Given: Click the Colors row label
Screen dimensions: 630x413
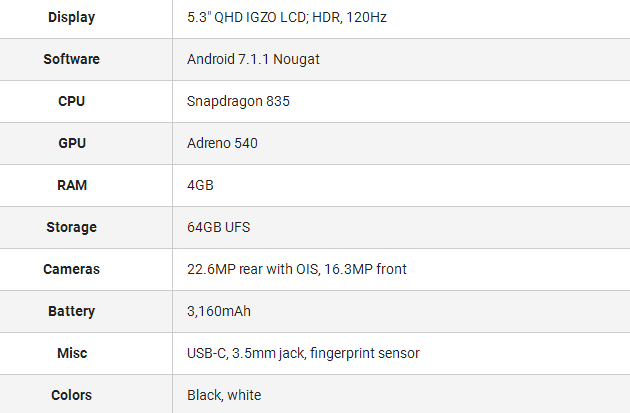Looking at the screenshot, I should click(x=71, y=395).
